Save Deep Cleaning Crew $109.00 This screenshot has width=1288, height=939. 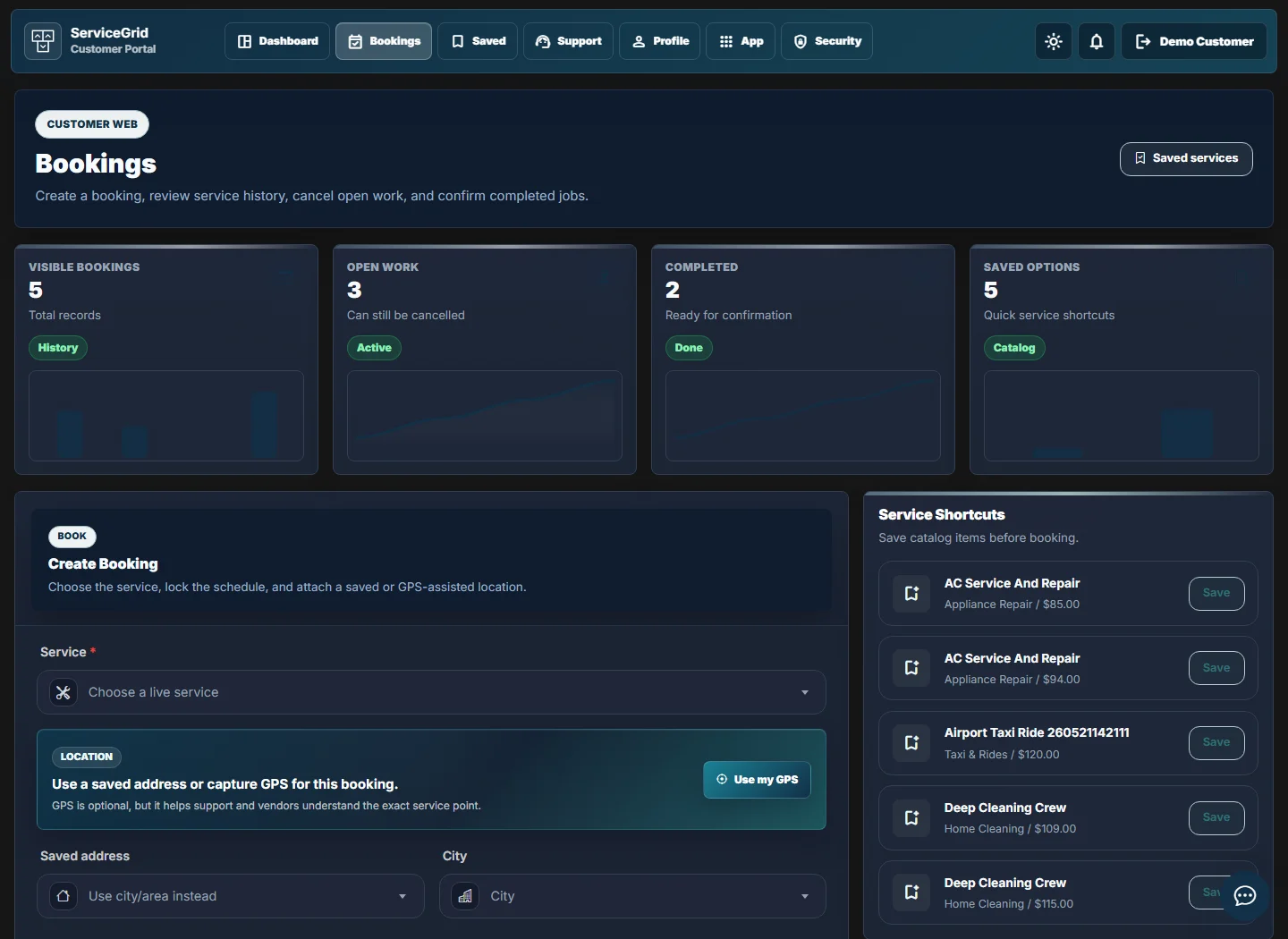coord(1216,817)
